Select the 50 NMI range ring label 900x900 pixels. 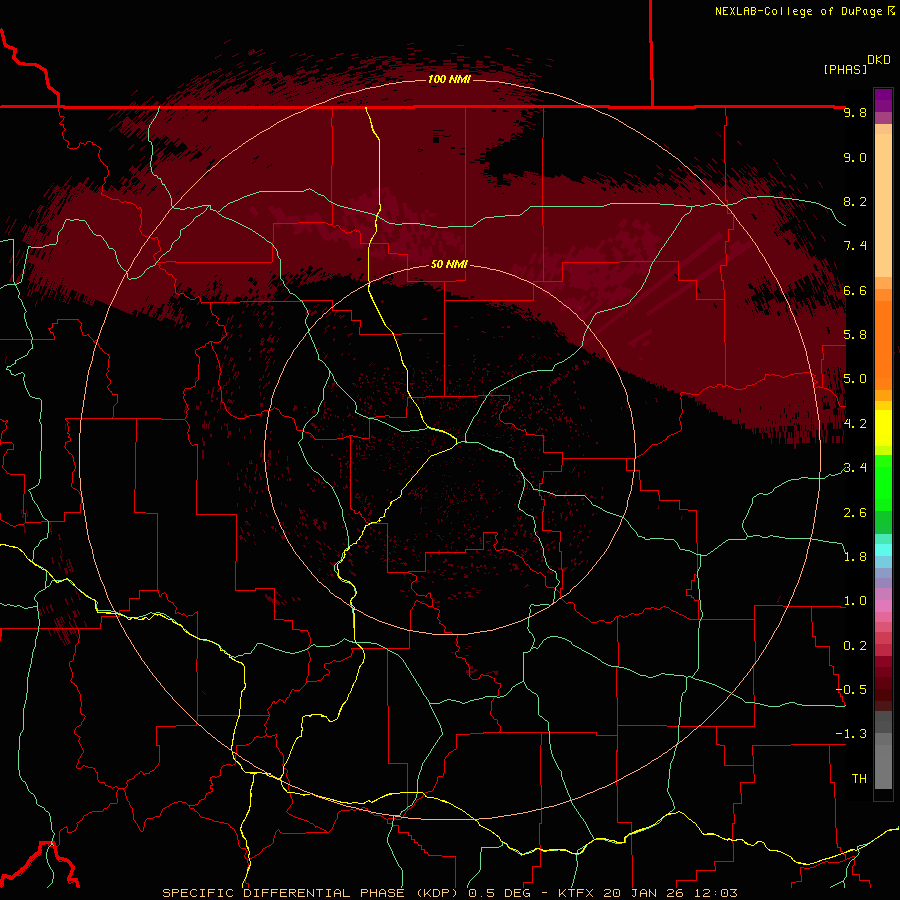[x=449, y=264]
